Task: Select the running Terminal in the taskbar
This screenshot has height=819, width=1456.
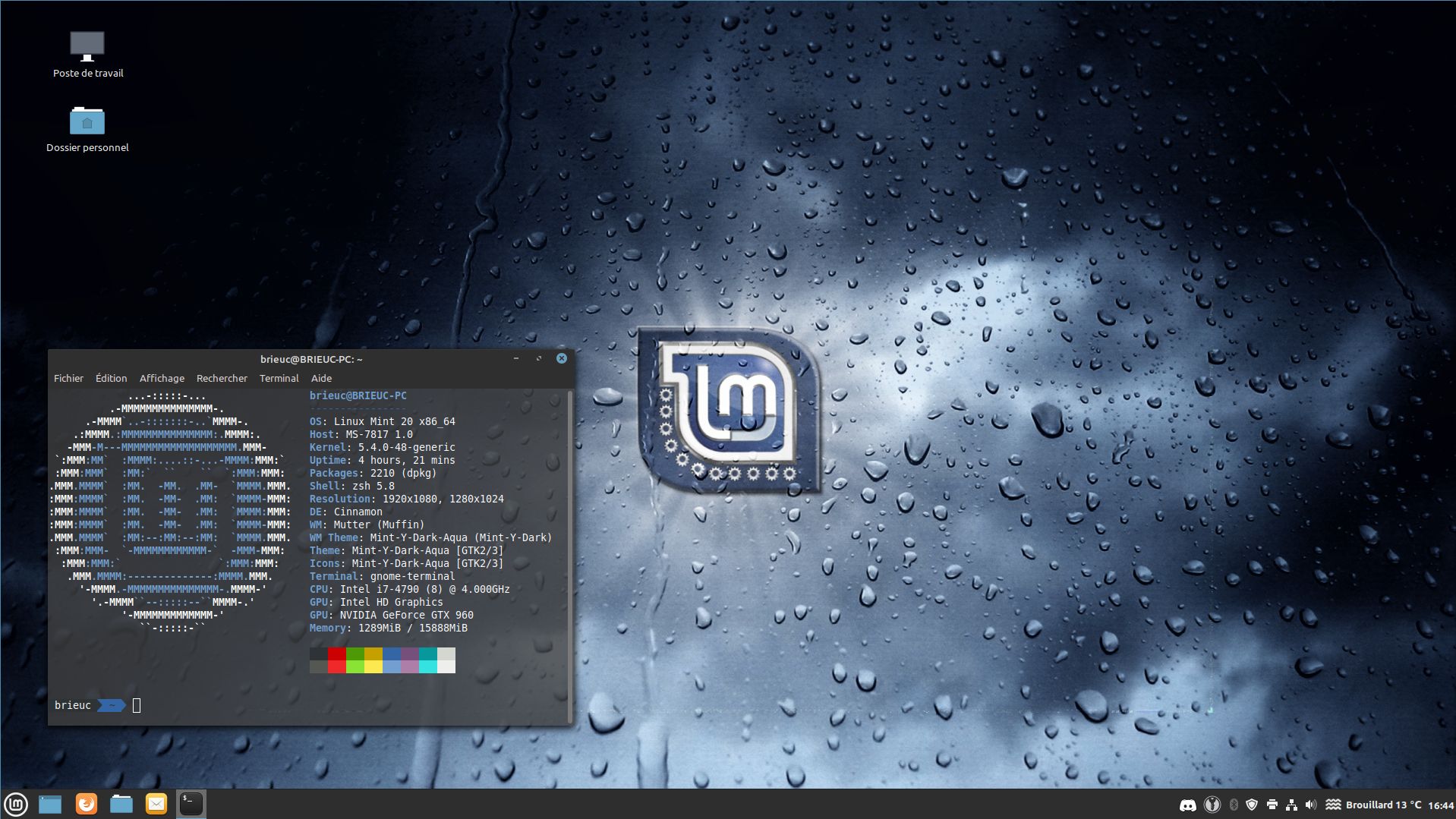Action: pos(190,803)
